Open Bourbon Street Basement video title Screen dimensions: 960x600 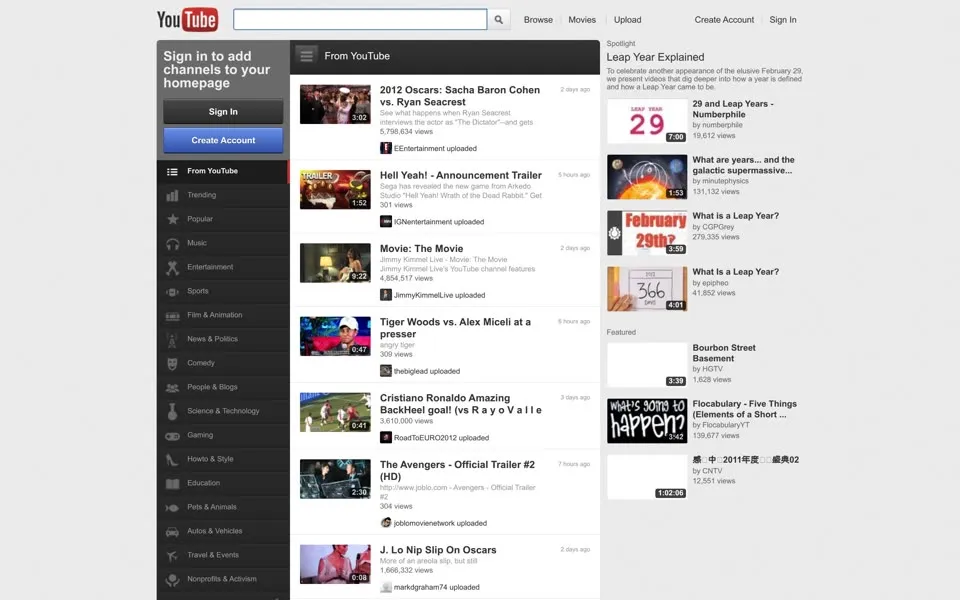click(724, 353)
